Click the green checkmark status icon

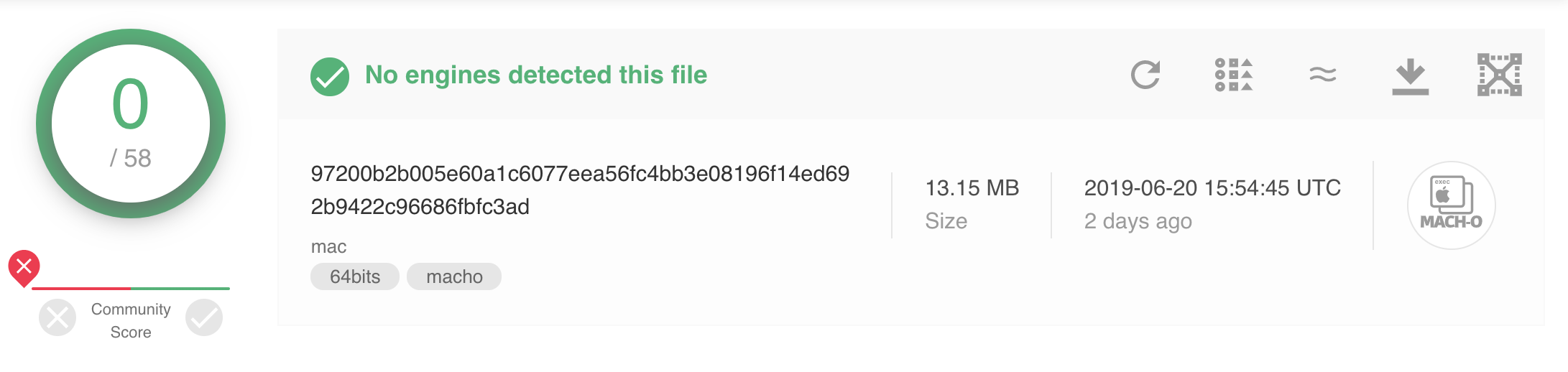tap(330, 76)
